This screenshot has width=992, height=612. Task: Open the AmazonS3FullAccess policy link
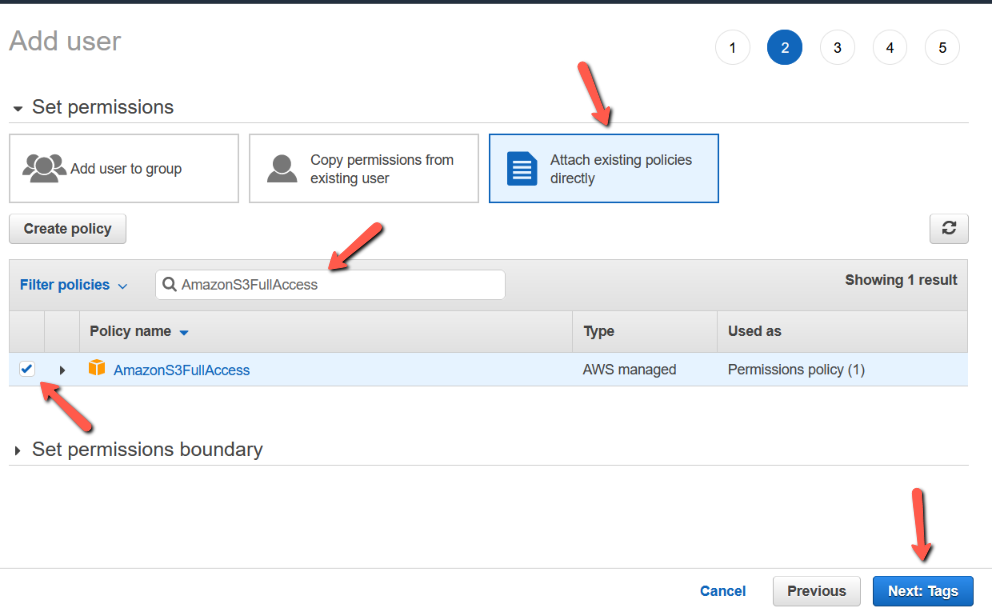pos(182,370)
